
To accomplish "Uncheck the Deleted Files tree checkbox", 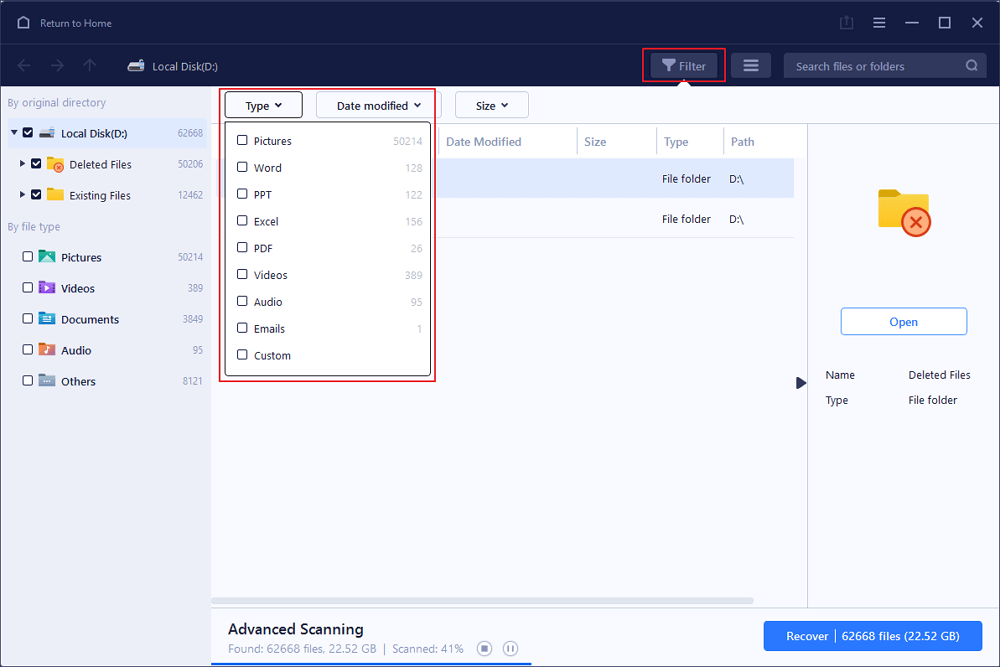I will click(x=37, y=164).
